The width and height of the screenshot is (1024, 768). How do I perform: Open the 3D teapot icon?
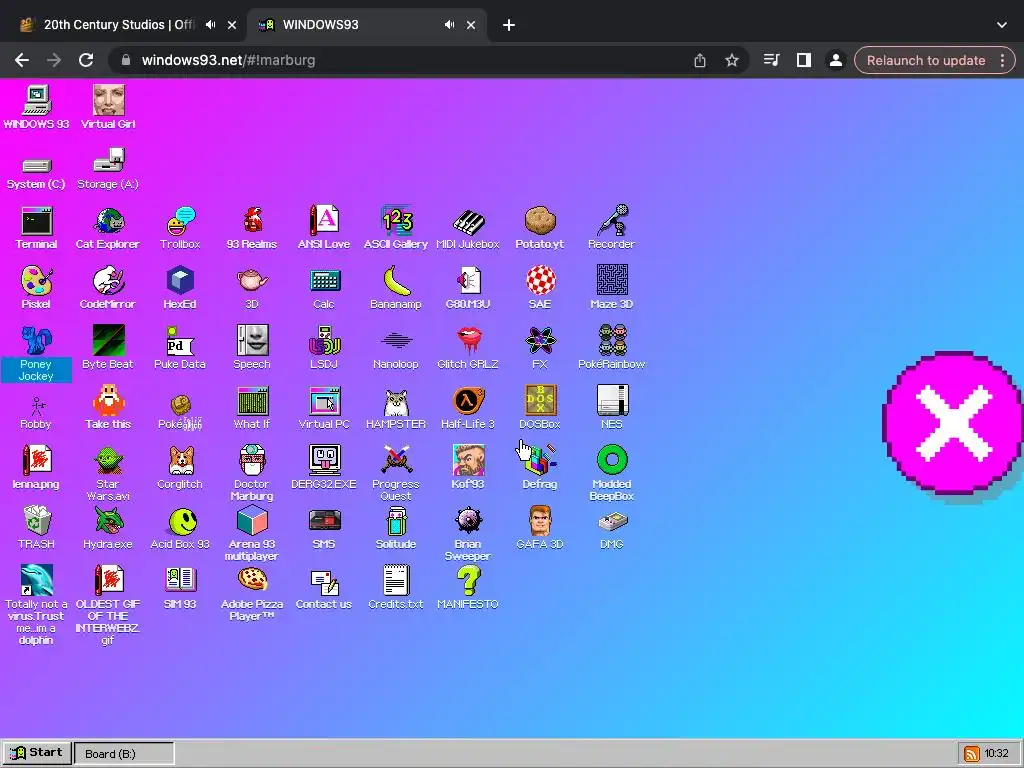[x=252, y=288]
